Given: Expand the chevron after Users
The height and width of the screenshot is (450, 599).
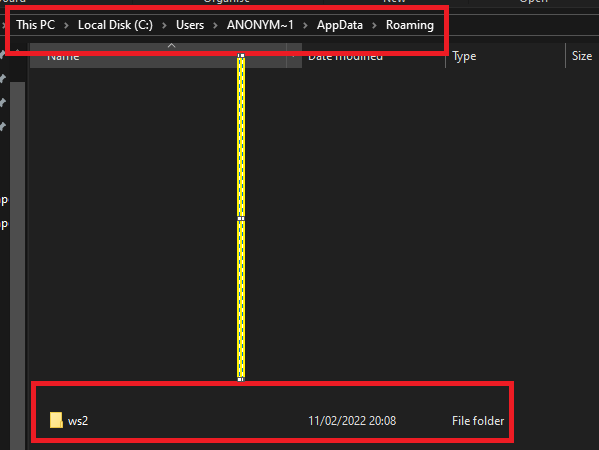Looking at the screenshot, I should click(x=215, y=25).
